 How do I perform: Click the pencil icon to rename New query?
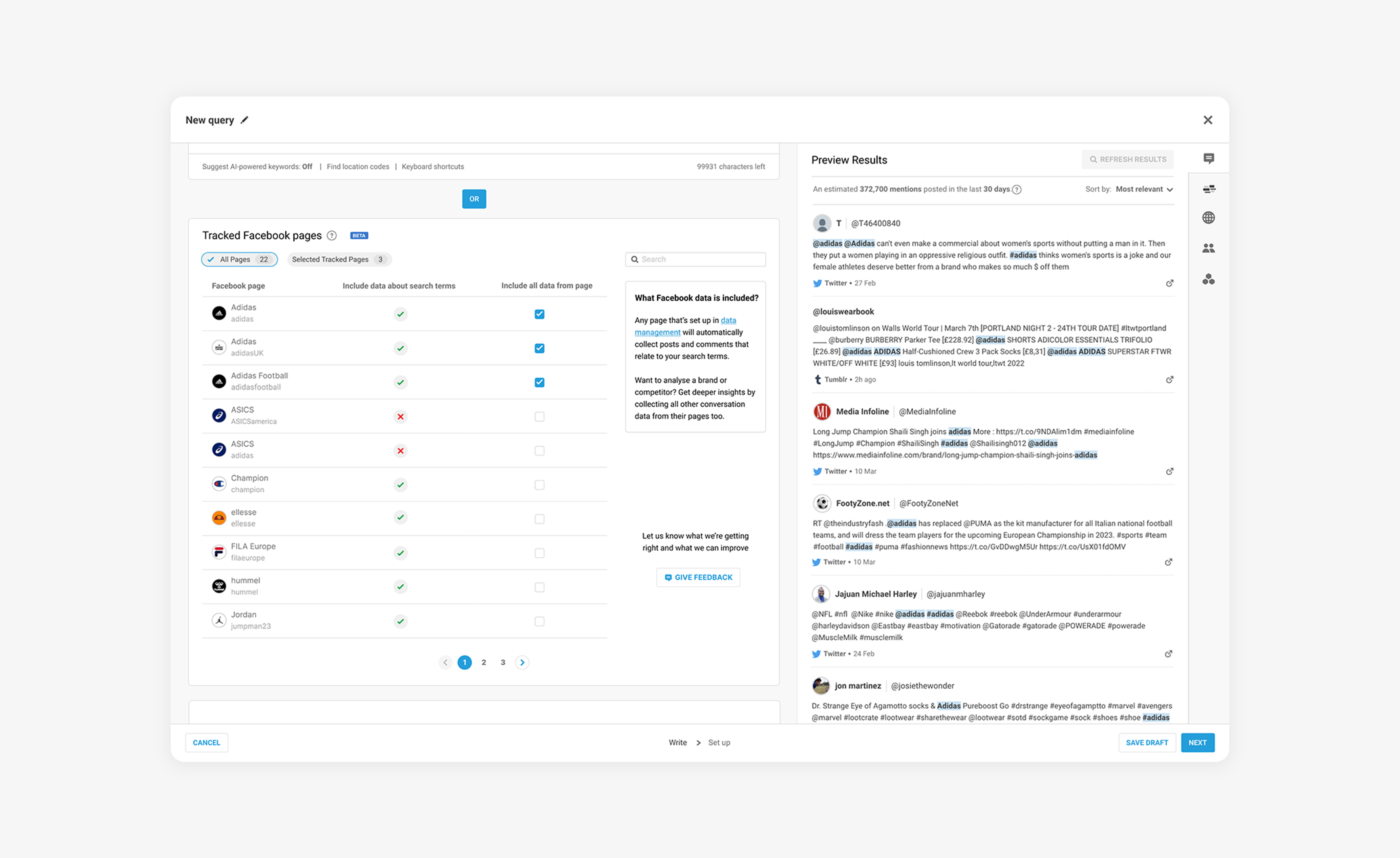244,120
